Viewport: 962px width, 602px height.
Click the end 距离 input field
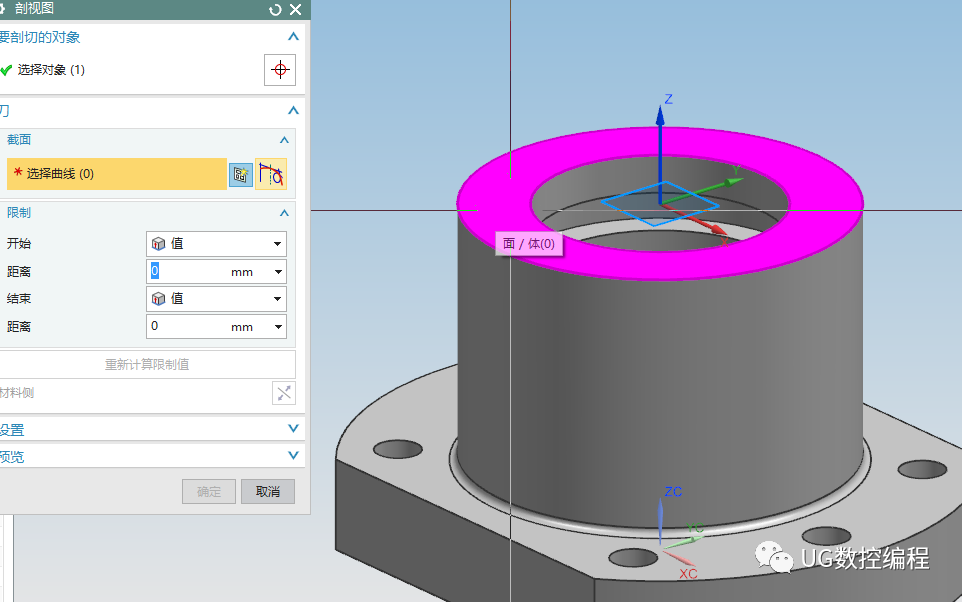188,327
